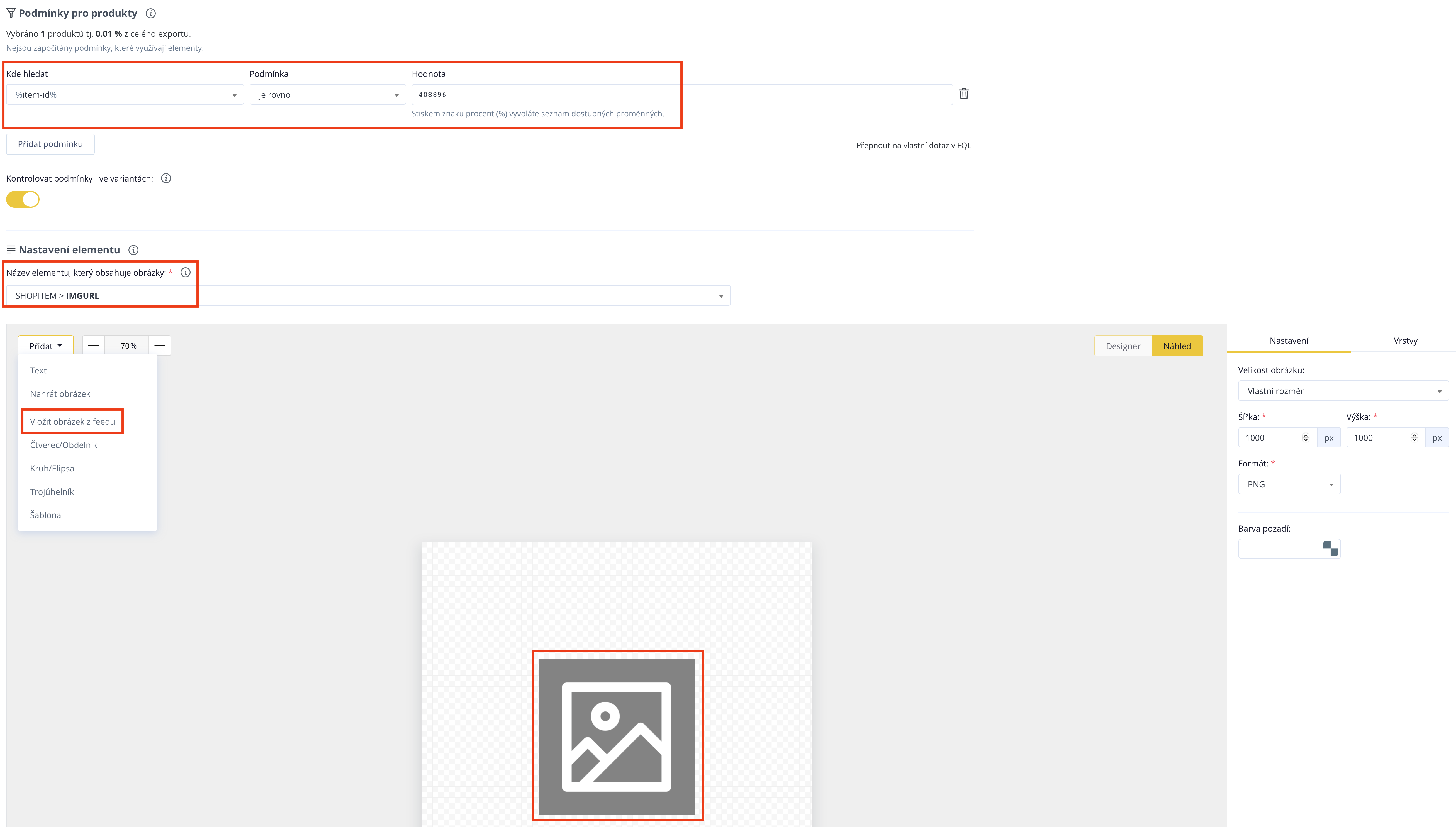
Task: Switch to Náhled view
Action: (x=1177, y=346)
